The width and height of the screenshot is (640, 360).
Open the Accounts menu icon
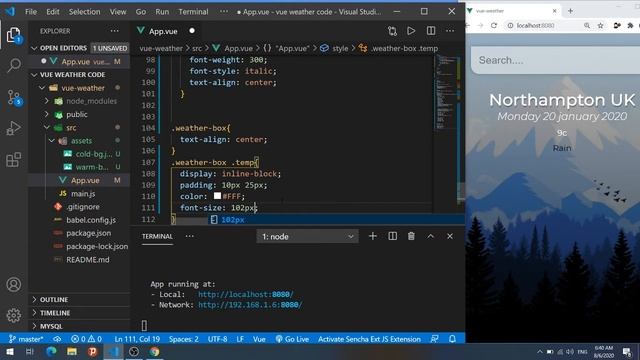click(x=13, y=284)
